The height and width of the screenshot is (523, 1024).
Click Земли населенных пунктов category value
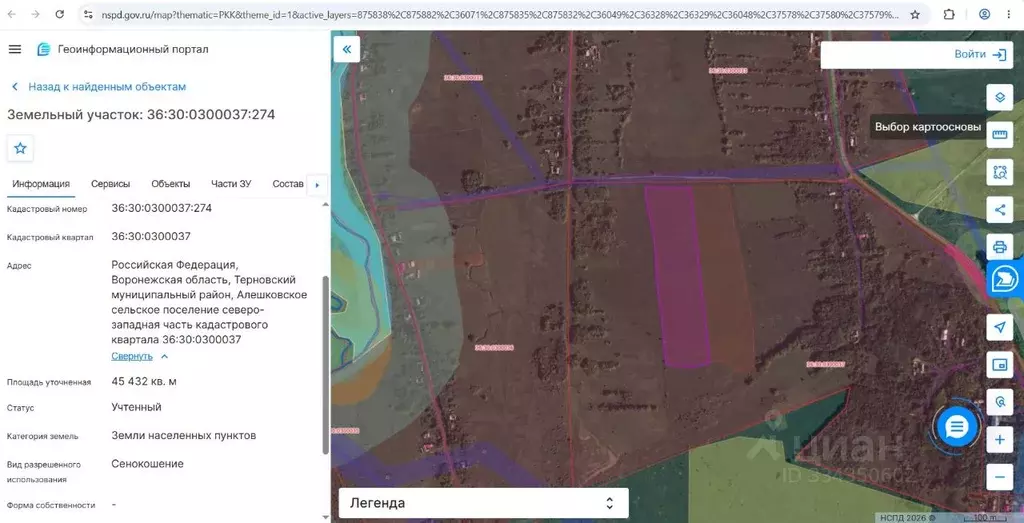pos(184,436)
